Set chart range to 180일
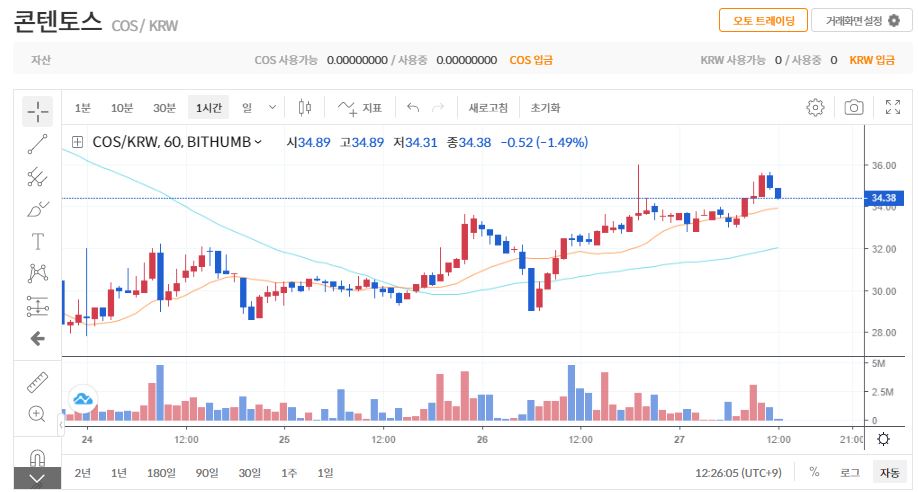This screenshot has width=918, height=492. point(161,473)
